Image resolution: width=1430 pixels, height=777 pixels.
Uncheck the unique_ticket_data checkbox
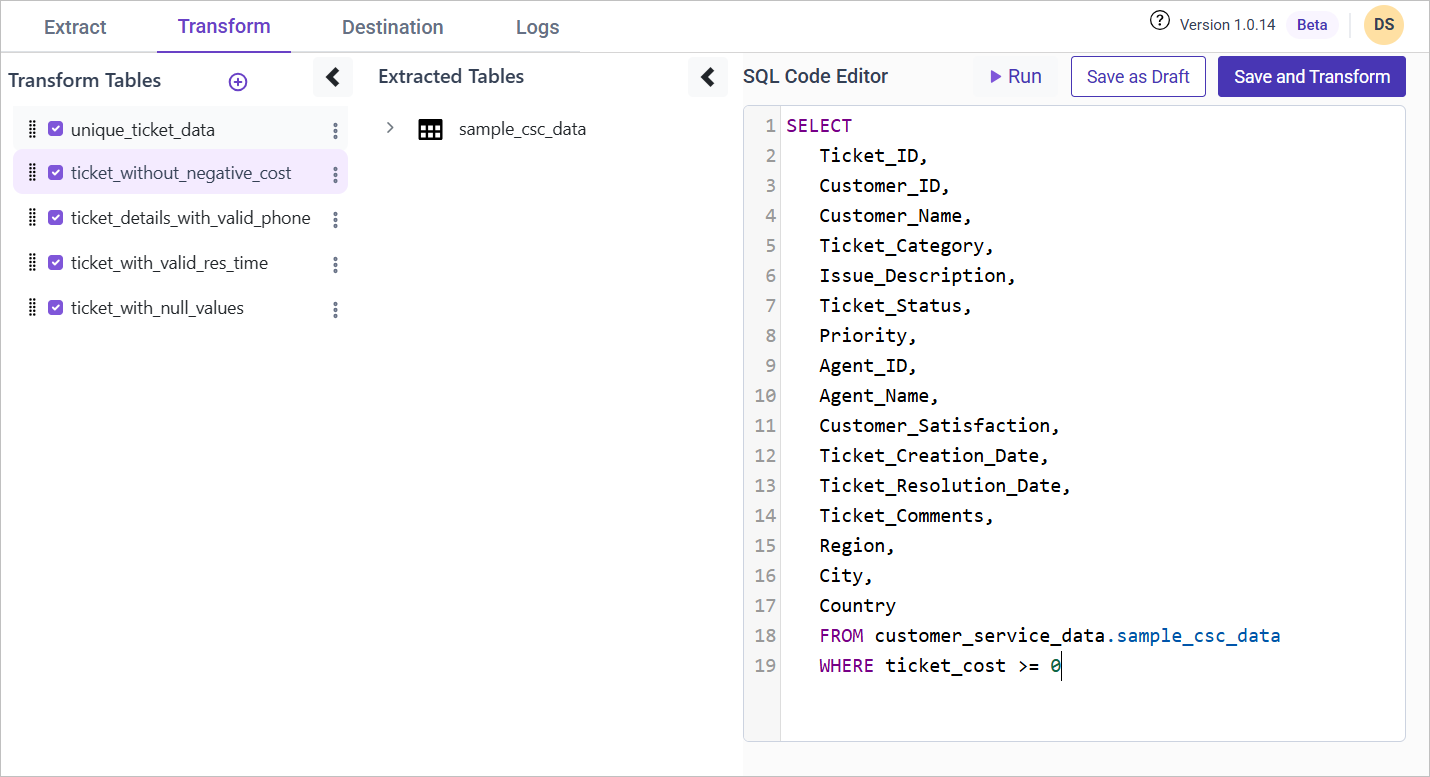(56, 129)
